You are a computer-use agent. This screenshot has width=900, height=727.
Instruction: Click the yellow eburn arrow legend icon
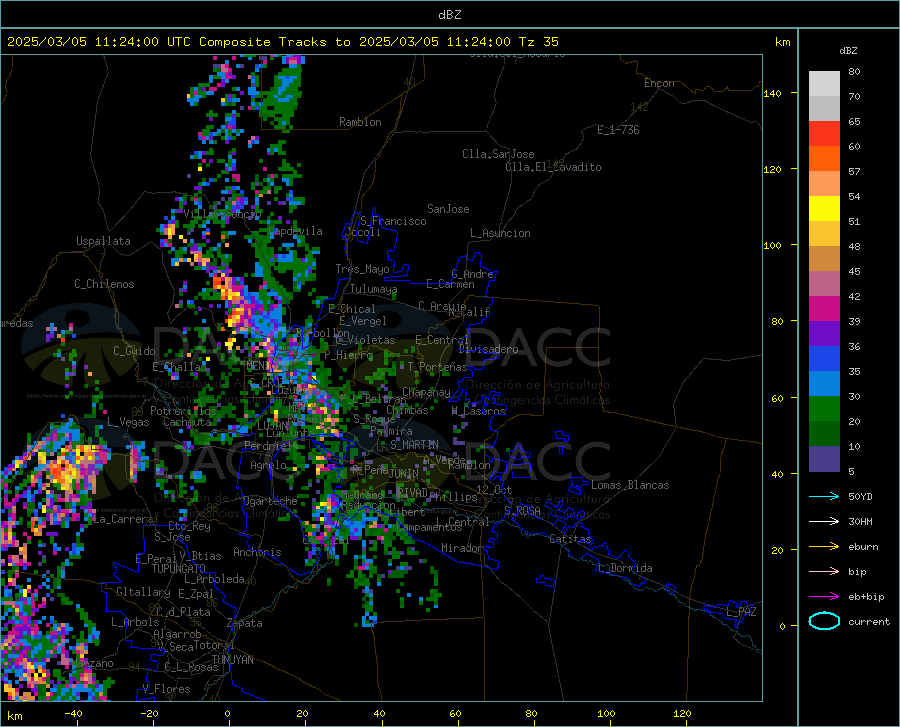click(824, 547)
